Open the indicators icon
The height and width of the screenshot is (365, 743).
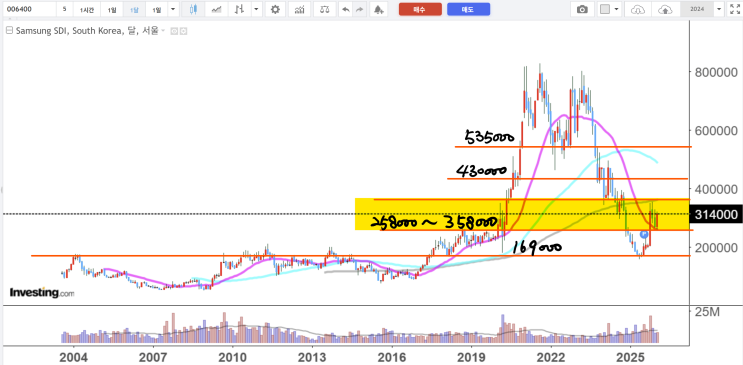pyautogui.click(x=299, y=9)
